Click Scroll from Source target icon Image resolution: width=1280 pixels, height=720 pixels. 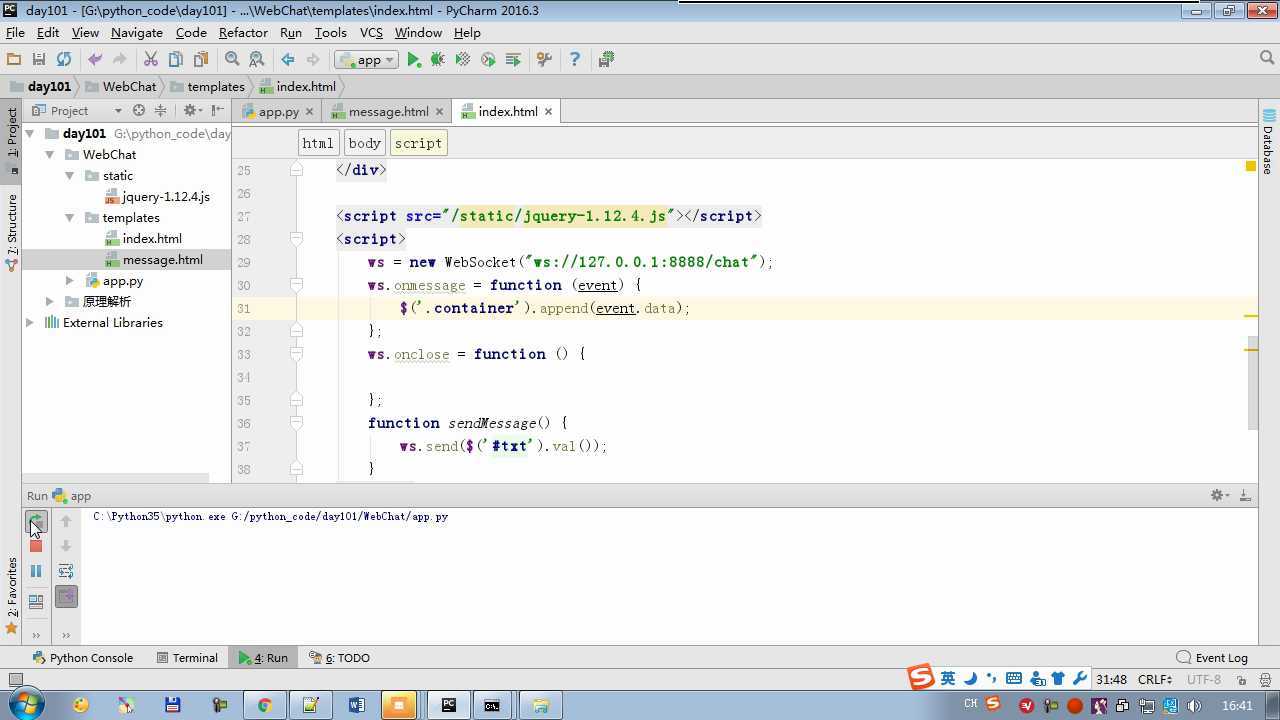point(139,111)
